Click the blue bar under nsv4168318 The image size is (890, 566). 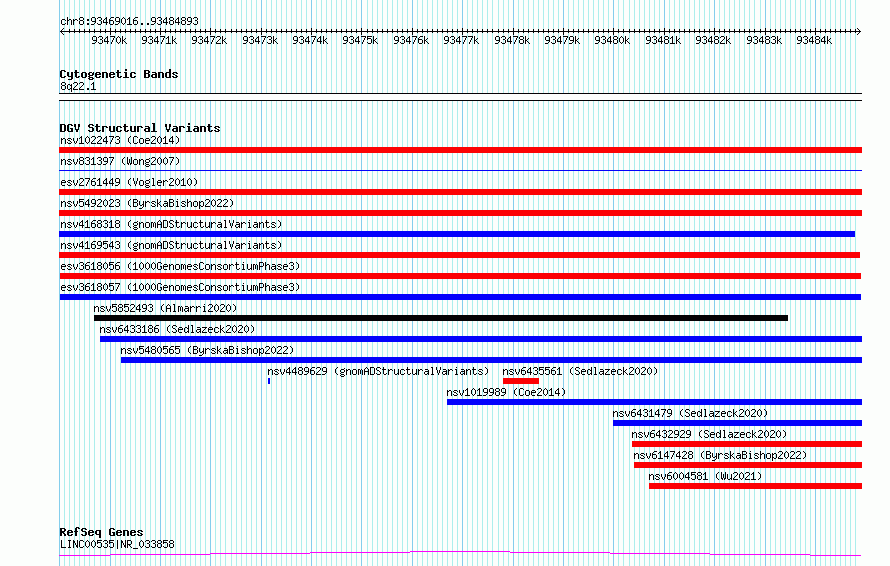coord(457,234)
